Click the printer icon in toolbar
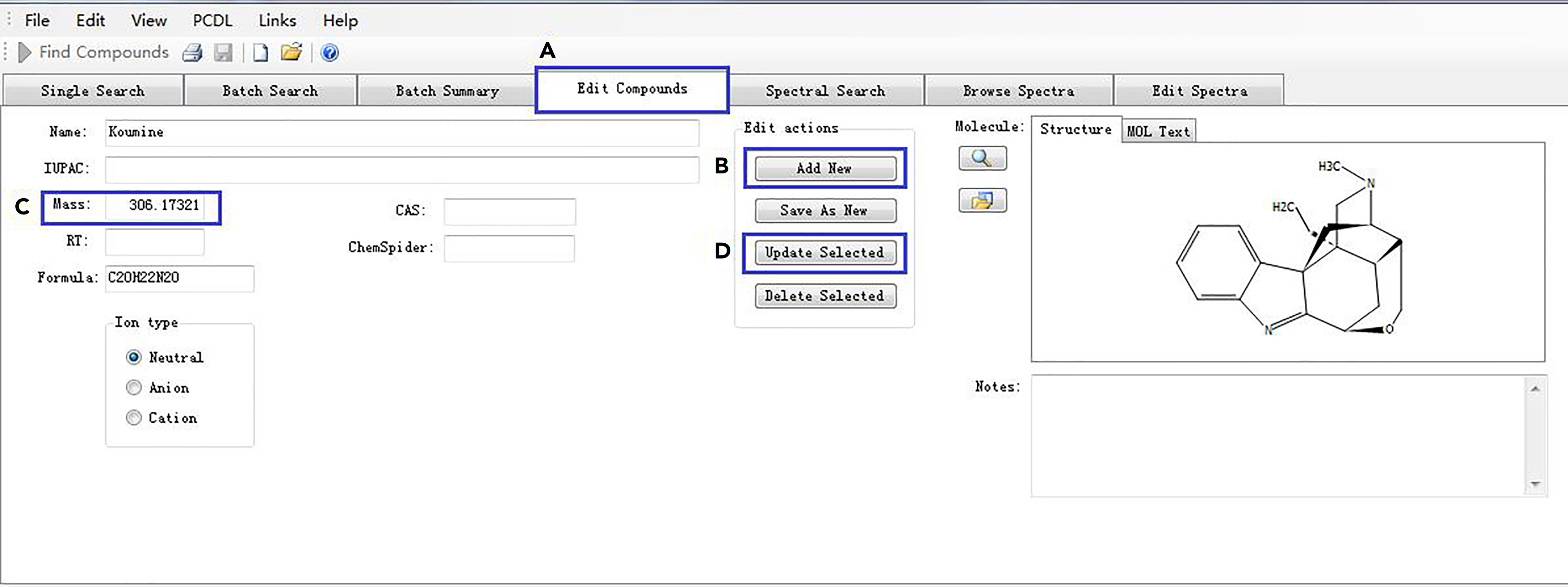This screenshot has width=1568, height=587. coord(193,53)
